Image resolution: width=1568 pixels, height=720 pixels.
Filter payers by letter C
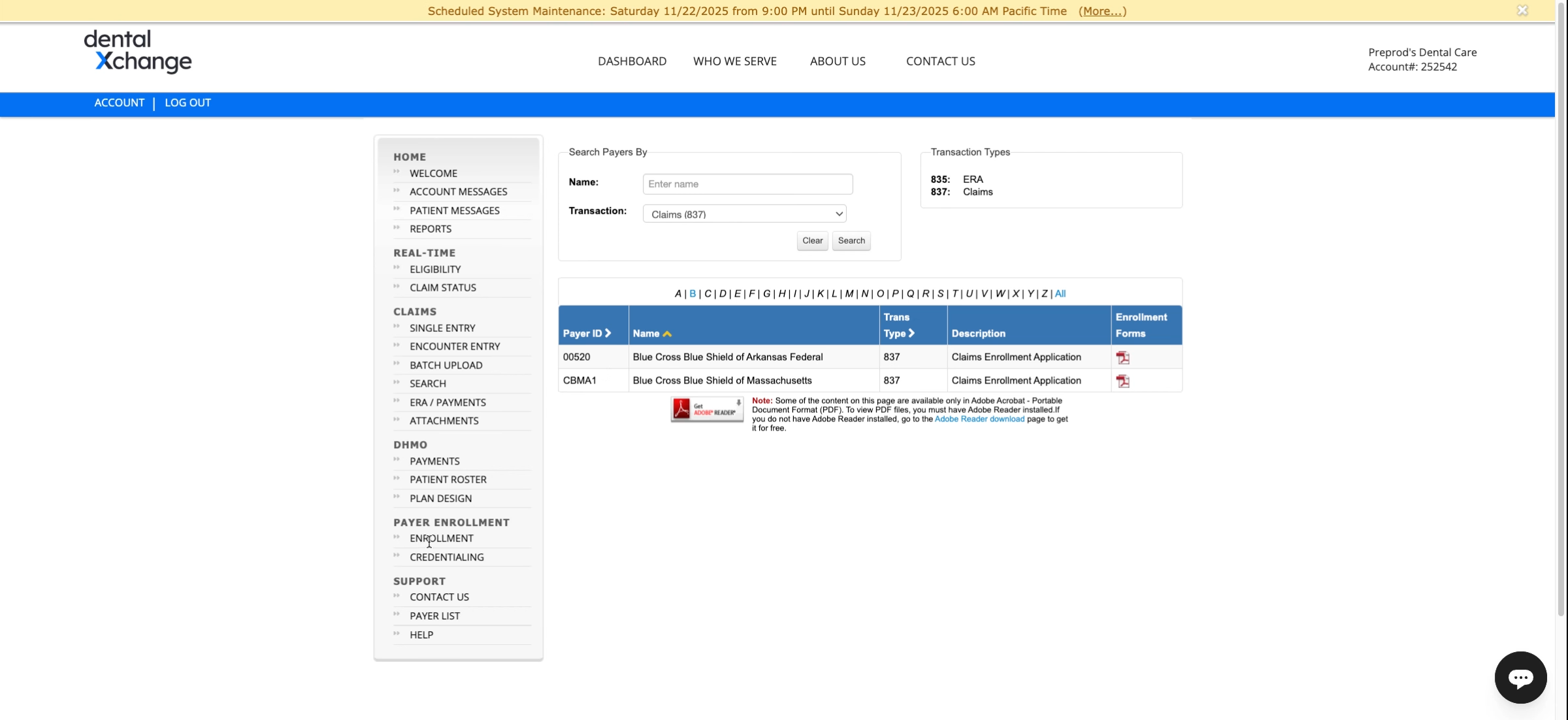[707, 294]
